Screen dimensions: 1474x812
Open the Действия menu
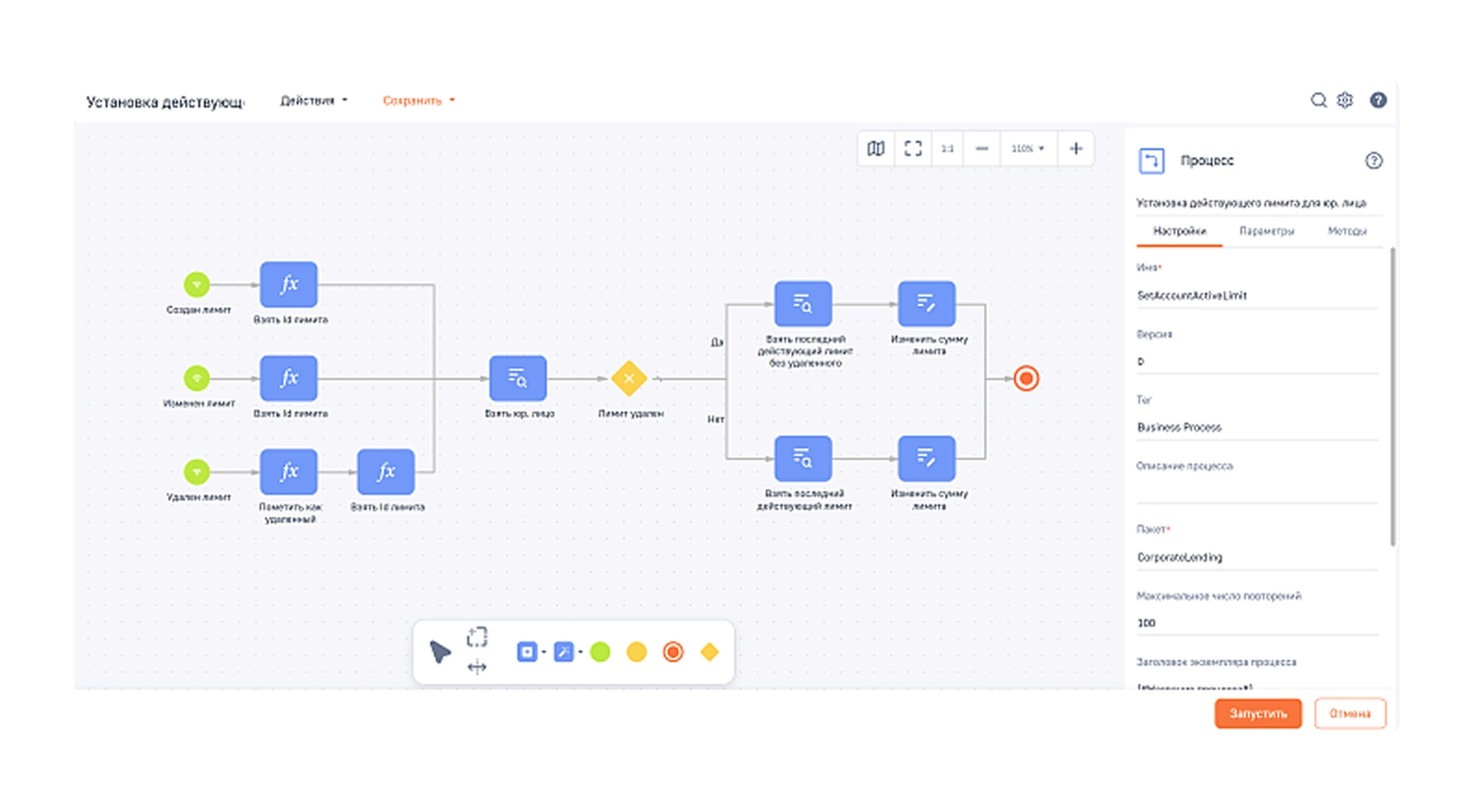pos(314,100)
